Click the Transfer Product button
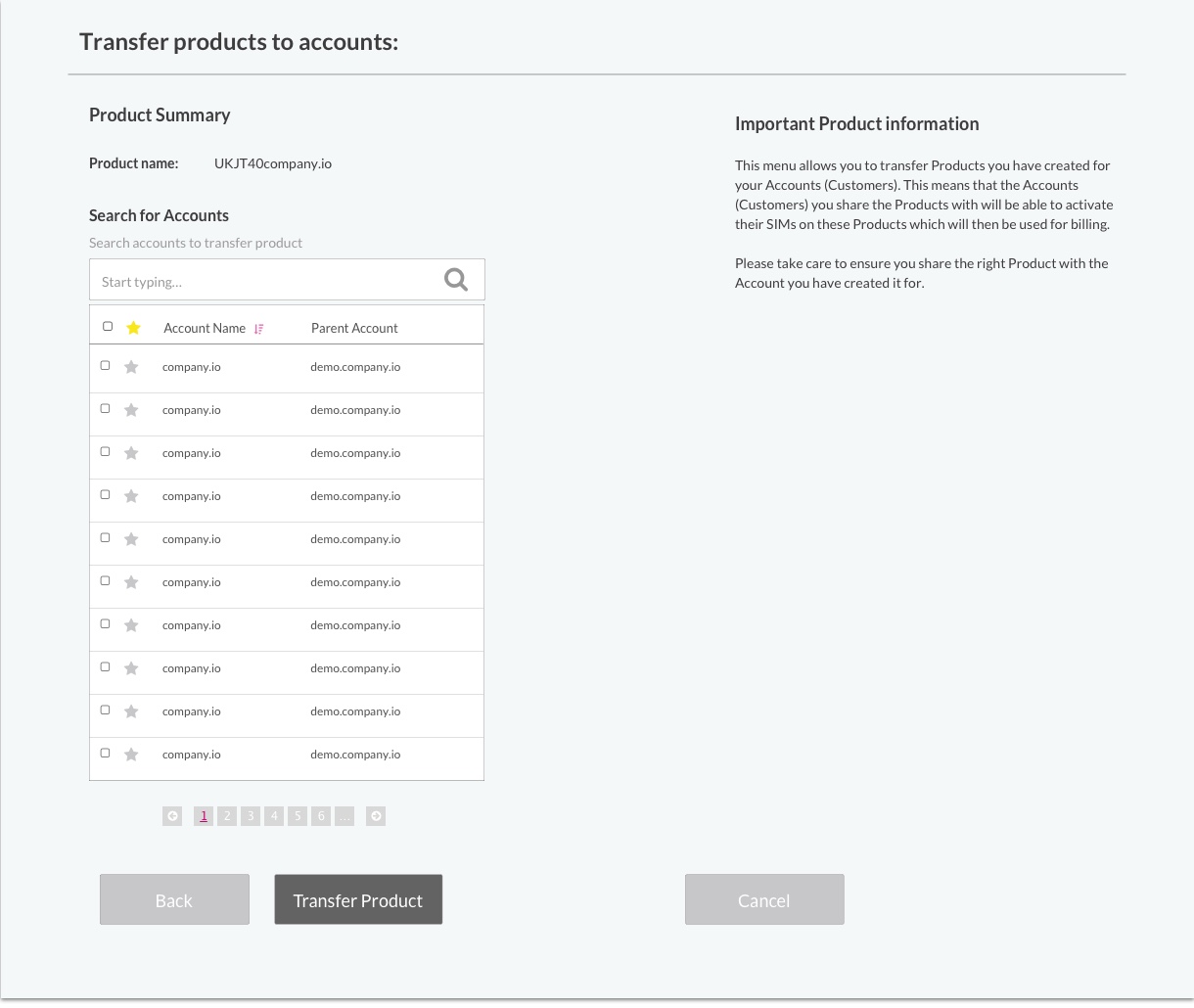This screenshot has height=1008, width=1194. click(x=358, y=899)
